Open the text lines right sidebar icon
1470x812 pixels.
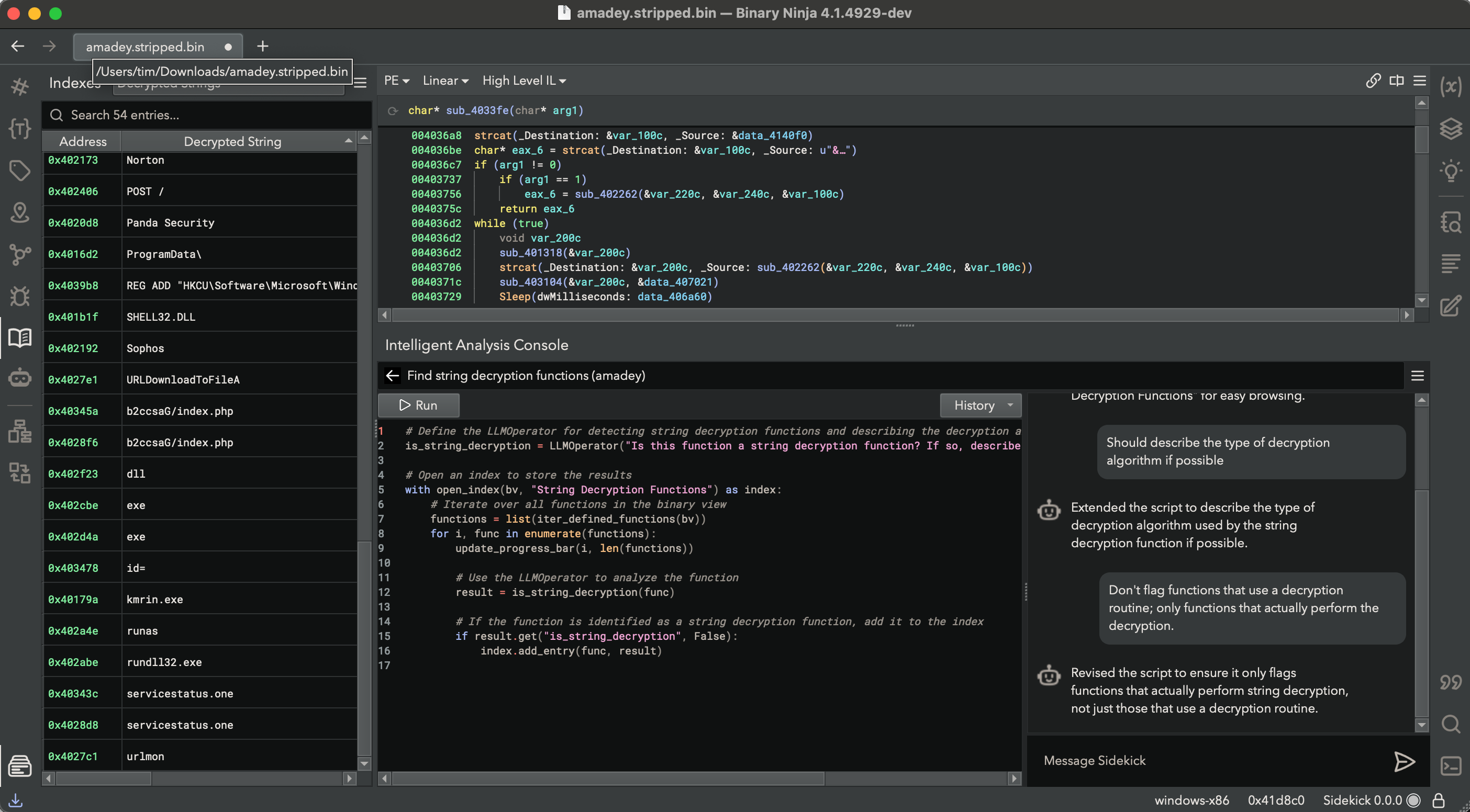point(1450,264)
